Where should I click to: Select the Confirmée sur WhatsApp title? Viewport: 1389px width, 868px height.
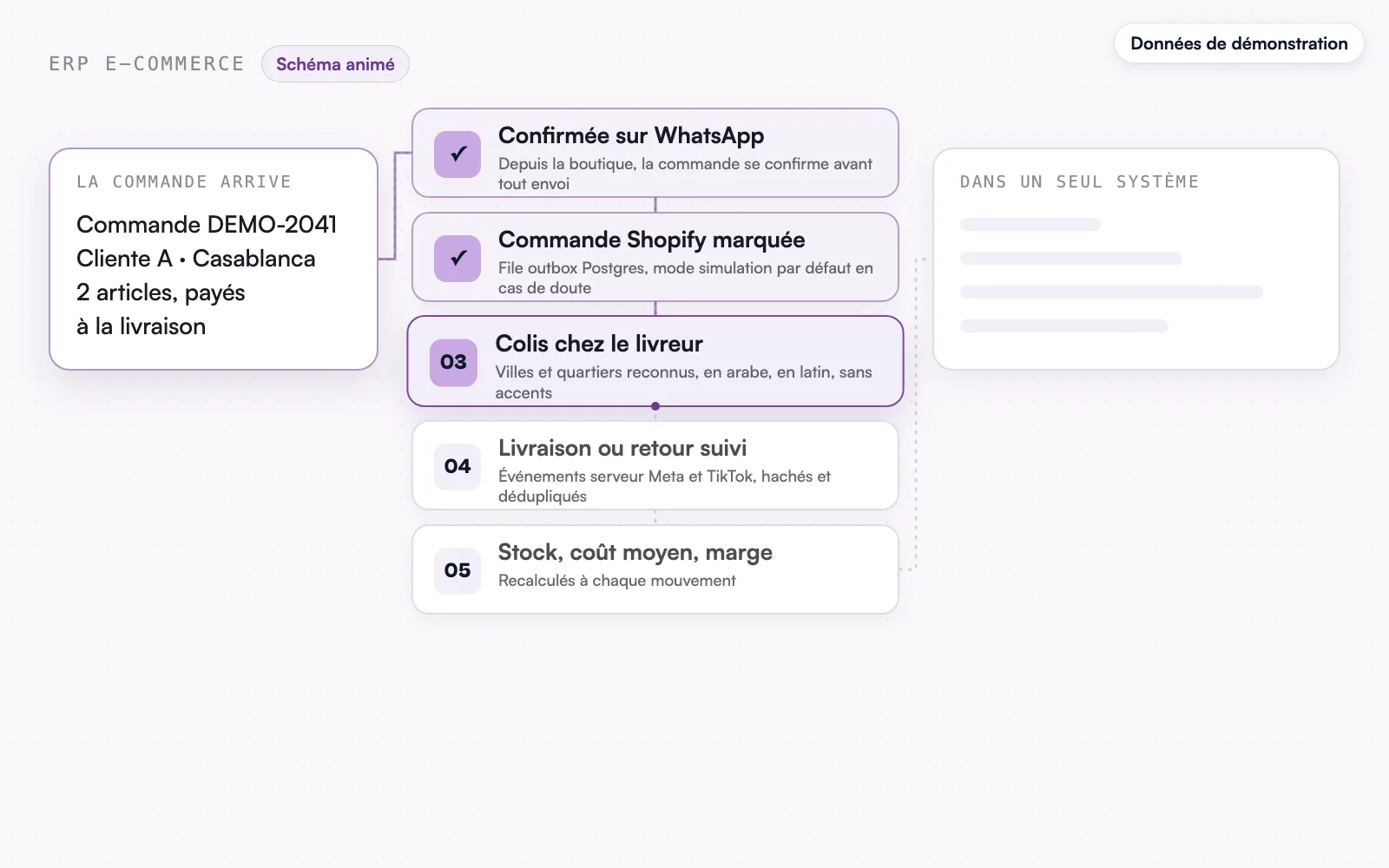click(x=631, y=135)
